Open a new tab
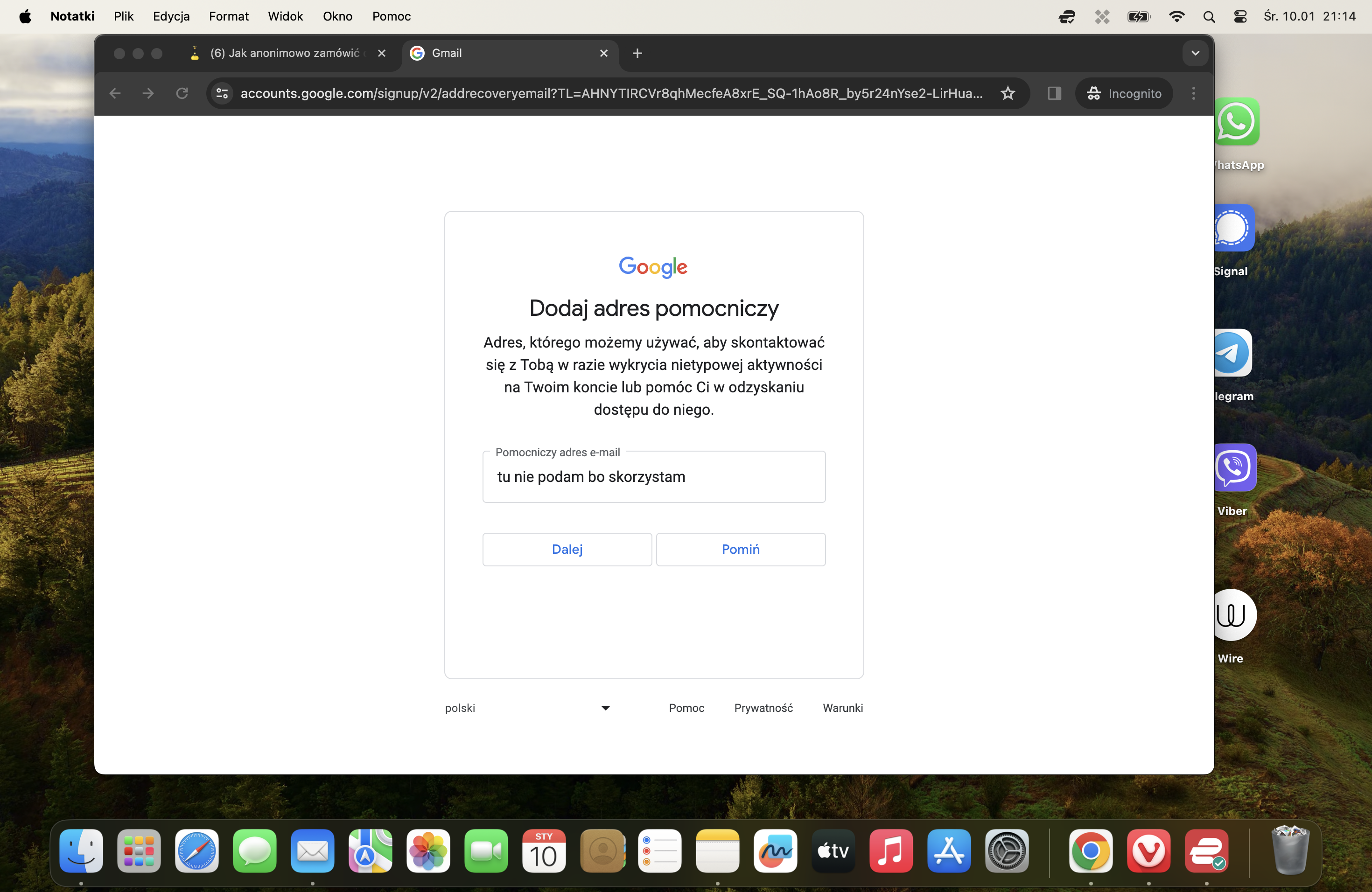This screenshot has width=1372, height=892. pyautogui.click(x=637, y=53)
